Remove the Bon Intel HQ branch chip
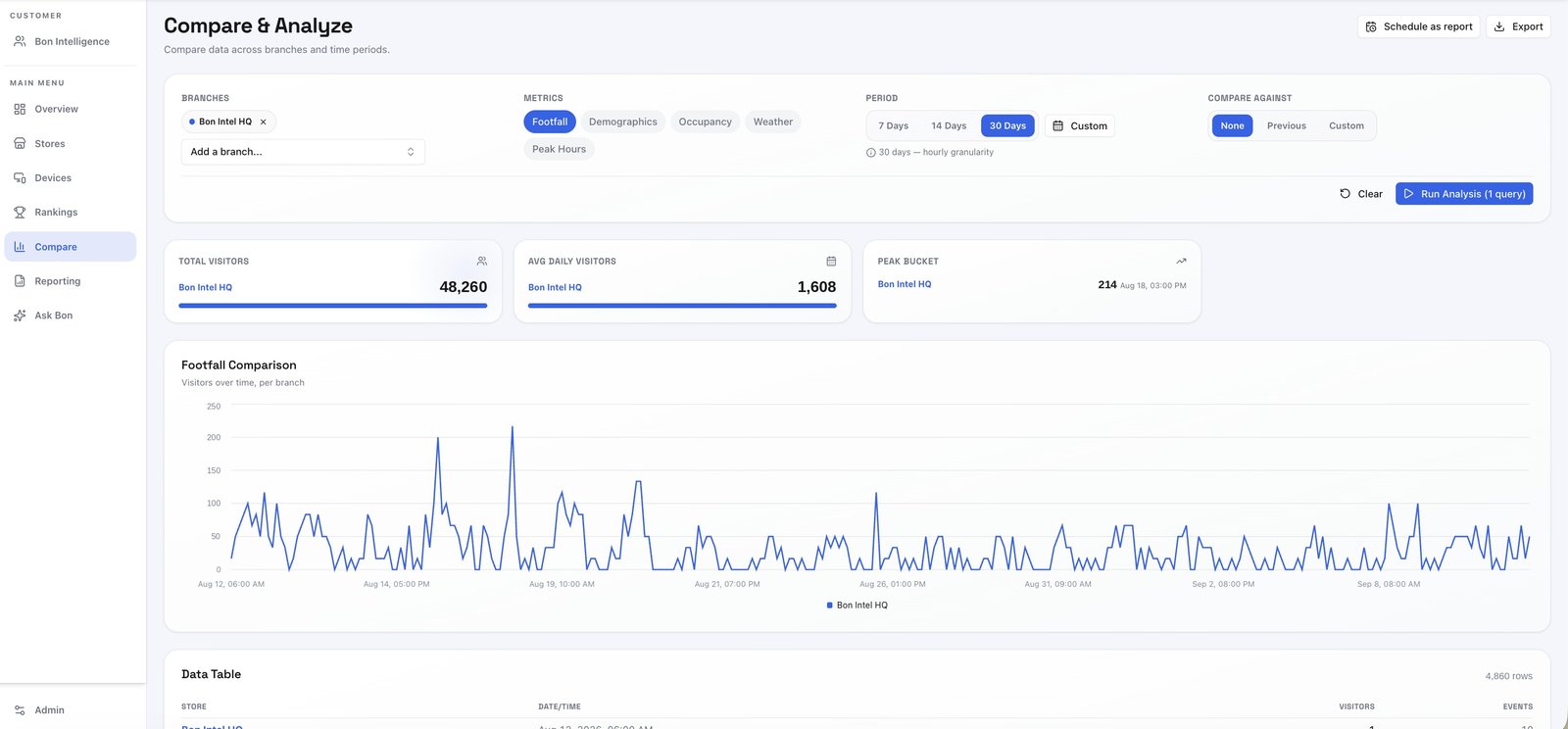This screenshot has width=1568, height=729. click(x=263, y=122)
